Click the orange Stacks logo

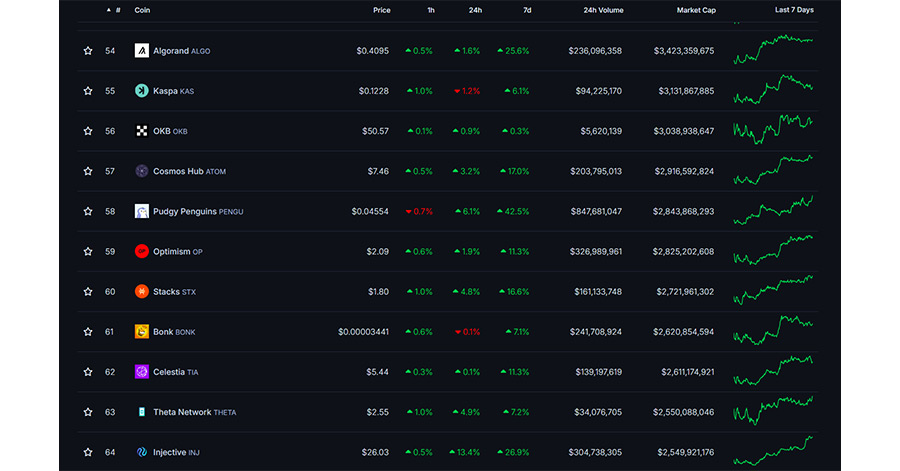[142, 291]
